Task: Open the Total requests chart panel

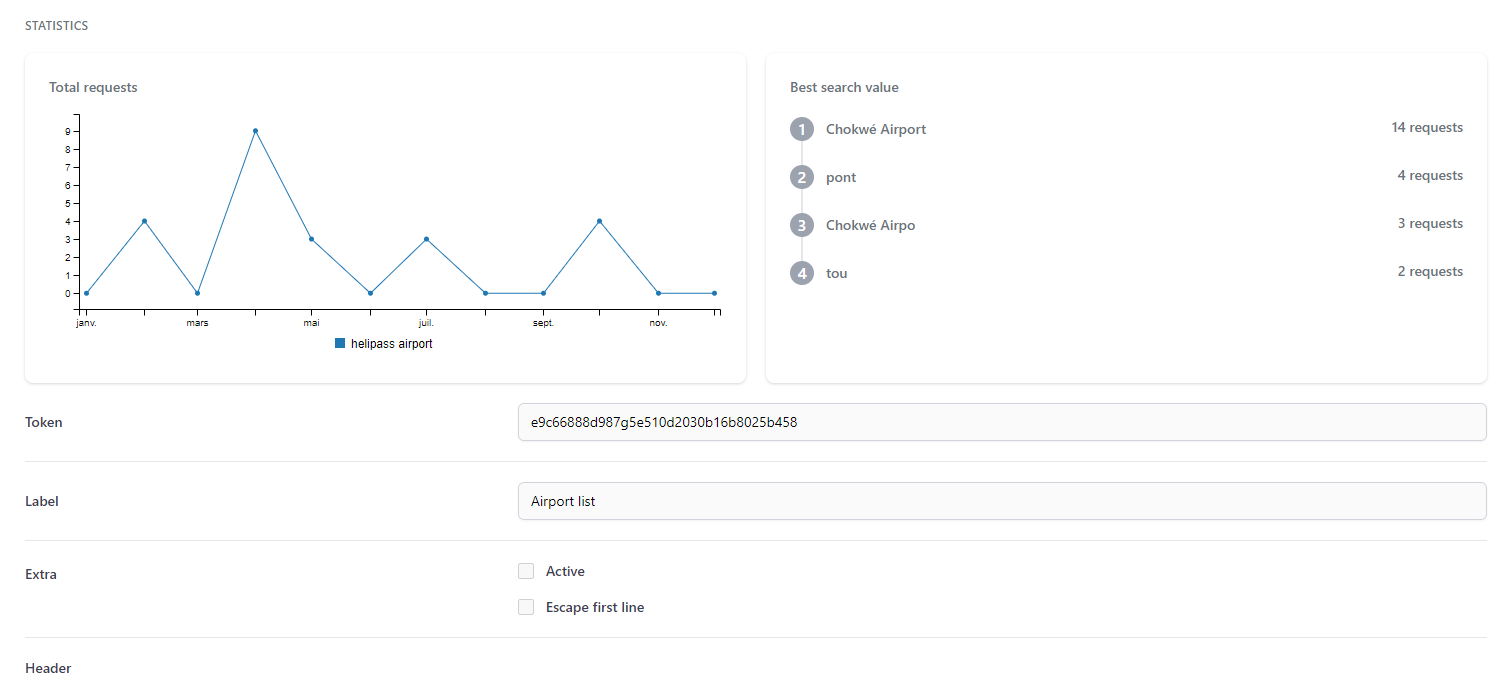Action: (93, 87)
